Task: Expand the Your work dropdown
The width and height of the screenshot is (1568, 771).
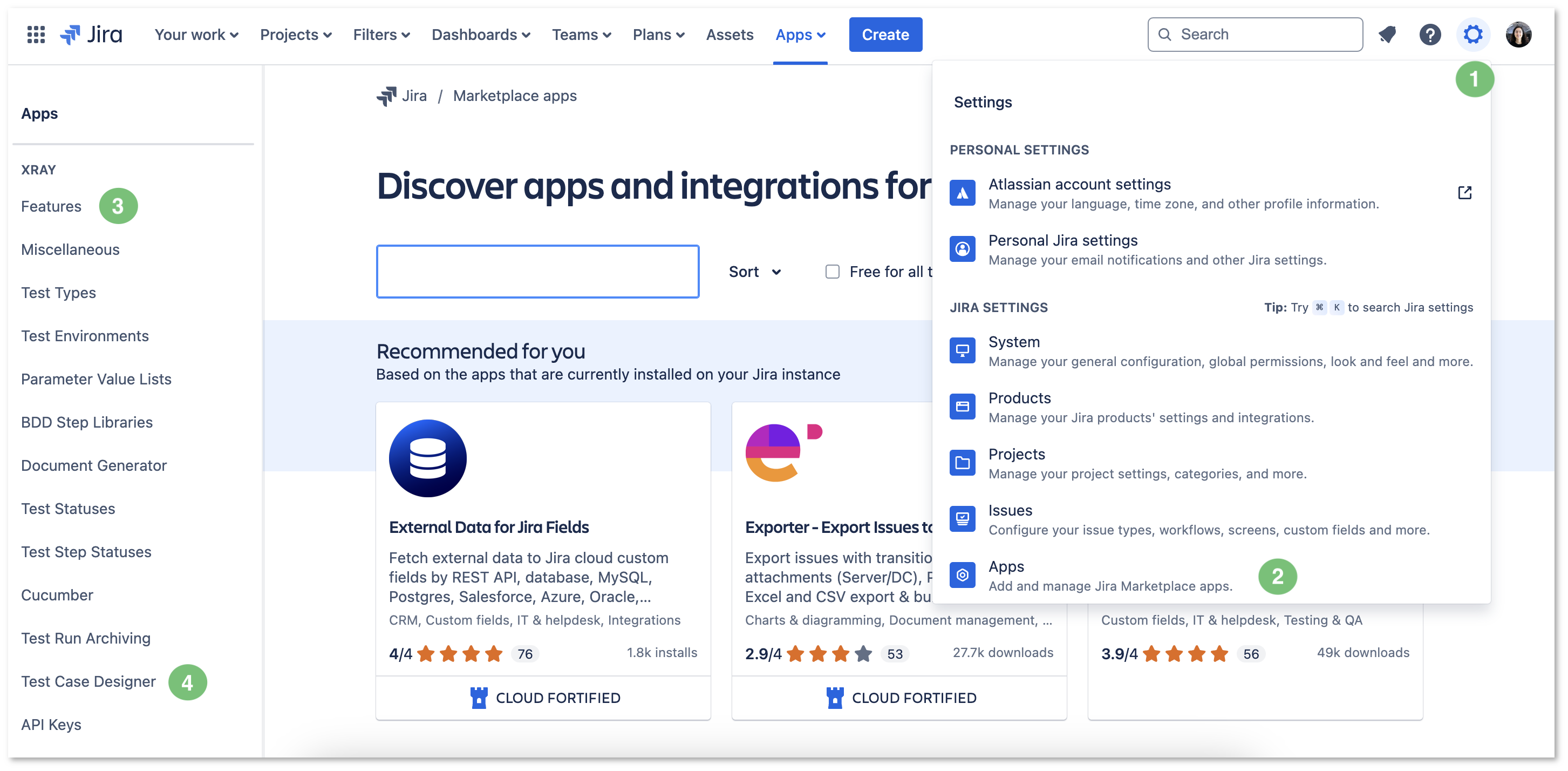Action: click(196, 35)
